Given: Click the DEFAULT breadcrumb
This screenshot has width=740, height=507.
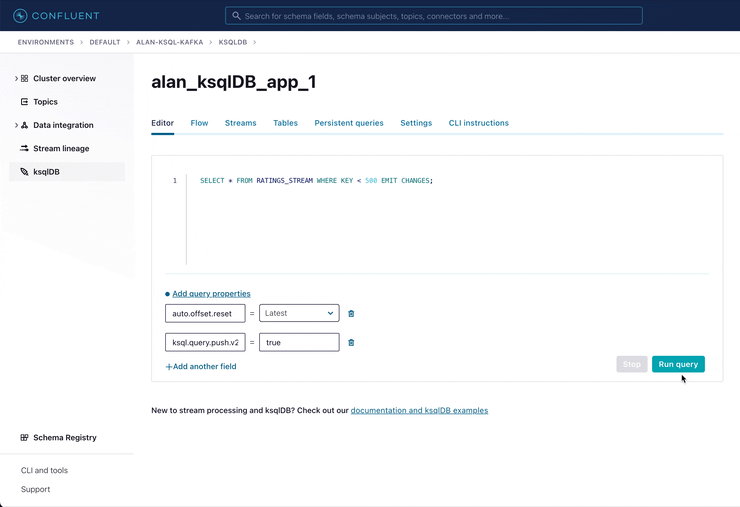Looking at the screenshot, I should (x=105, y=42).
